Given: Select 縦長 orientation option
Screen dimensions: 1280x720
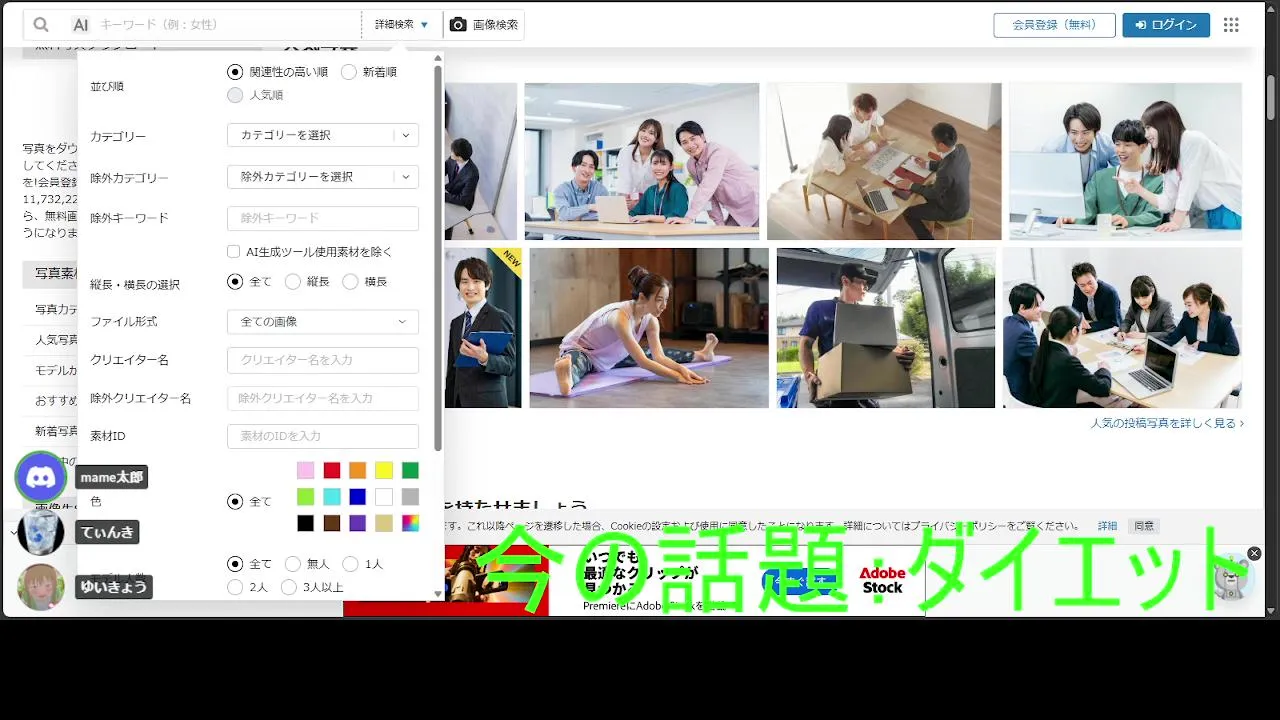Looking at the screenshot, I should [x=293, y=282].
